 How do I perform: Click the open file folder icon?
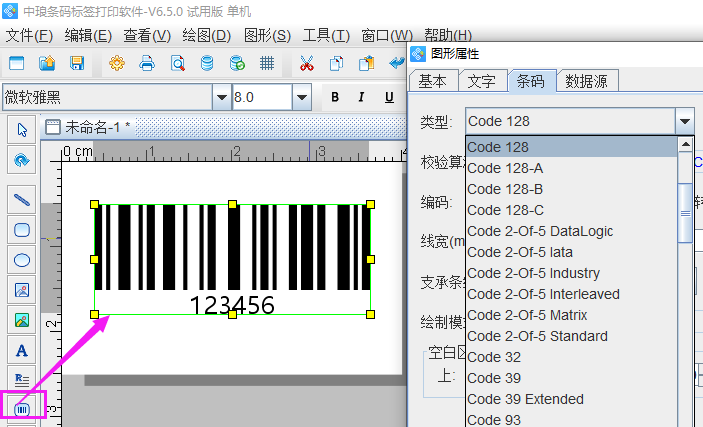[x=47, y=63]
